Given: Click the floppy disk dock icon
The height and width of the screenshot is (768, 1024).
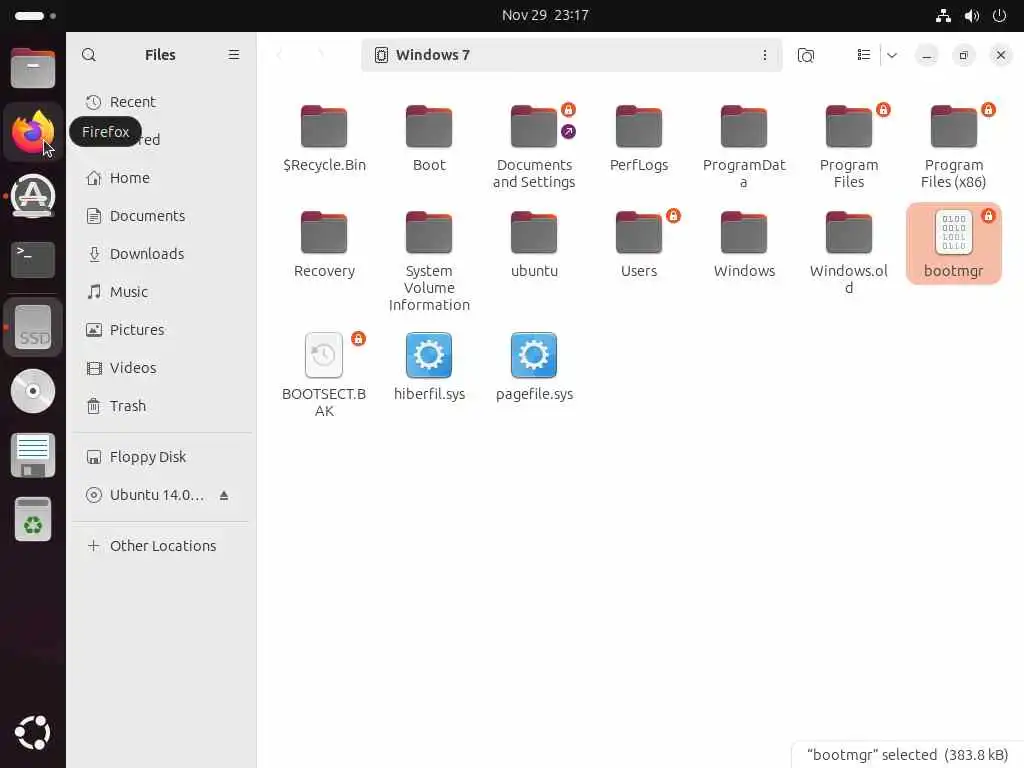Looking at the screenshot, I should click(x=33, y=455).
